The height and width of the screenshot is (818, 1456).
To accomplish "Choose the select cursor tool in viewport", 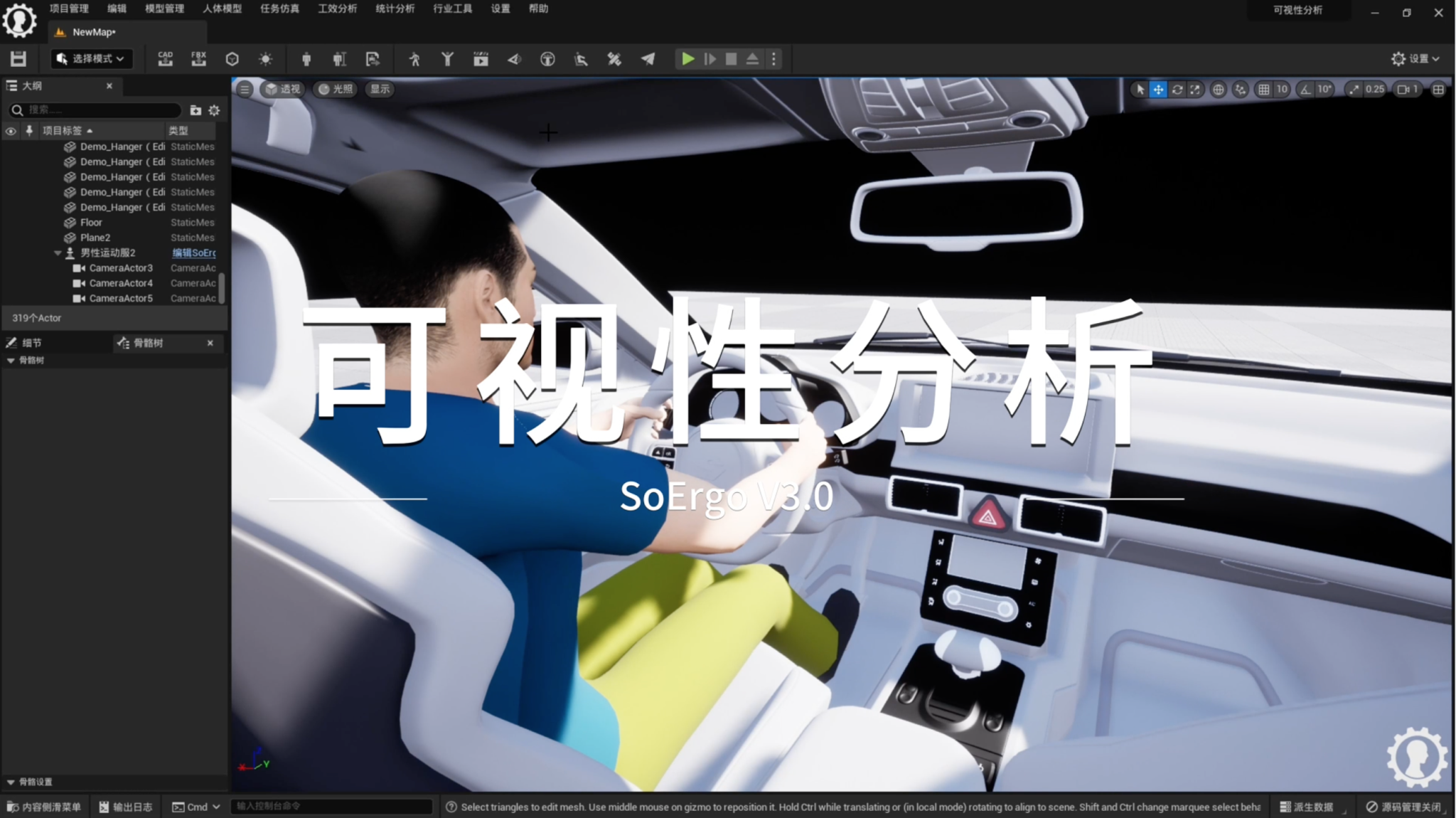I will [x=1140, y=89].
